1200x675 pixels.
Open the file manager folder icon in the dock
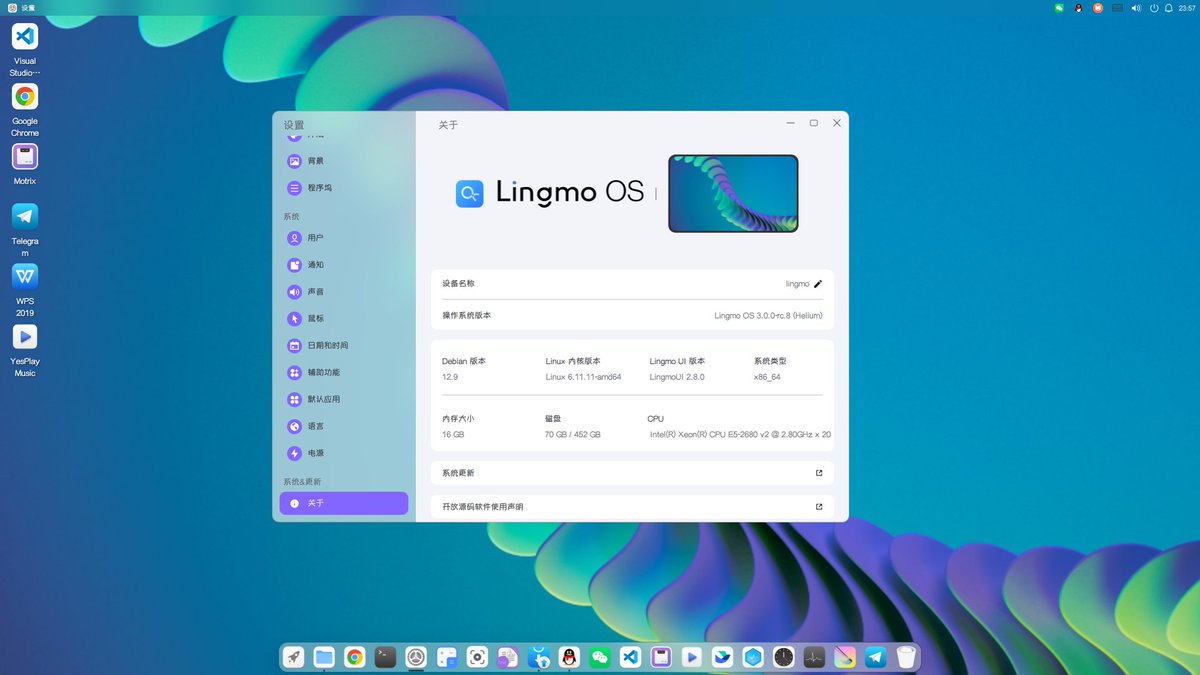click(x=324, y=657)
